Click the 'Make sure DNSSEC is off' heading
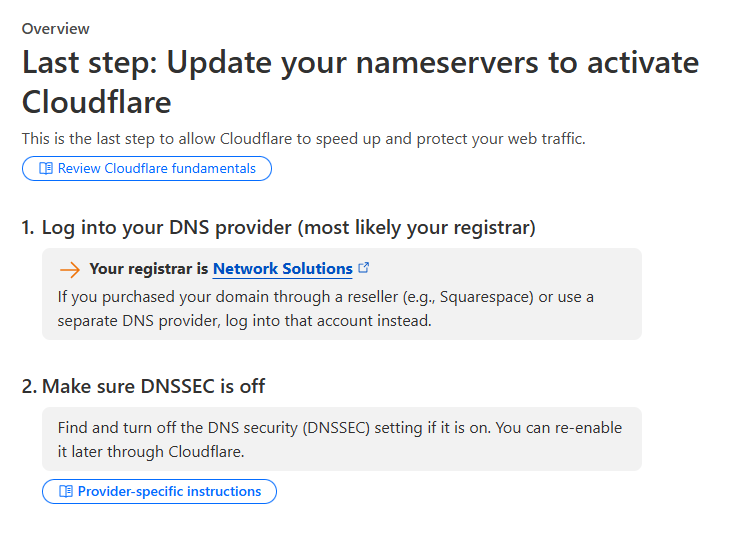750x535 pixels. pos(143,386)
